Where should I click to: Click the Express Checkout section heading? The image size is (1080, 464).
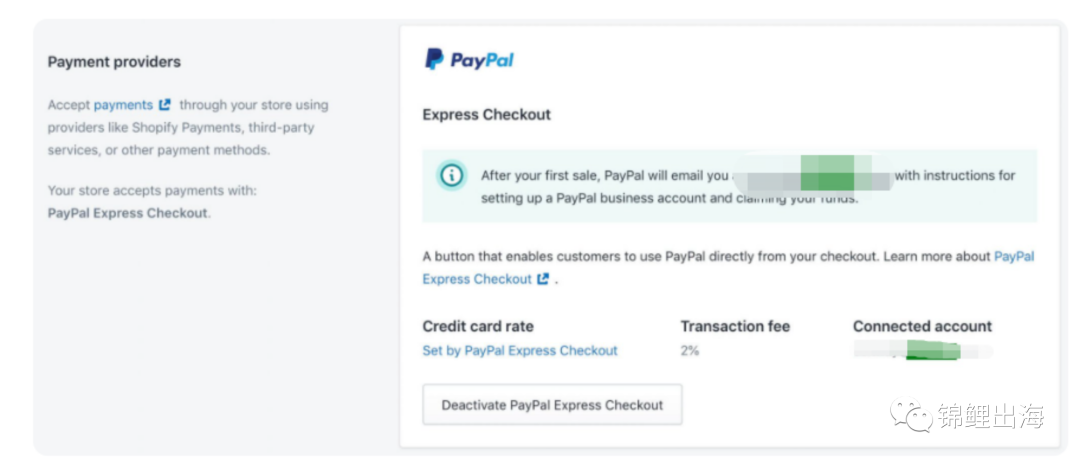486,115
